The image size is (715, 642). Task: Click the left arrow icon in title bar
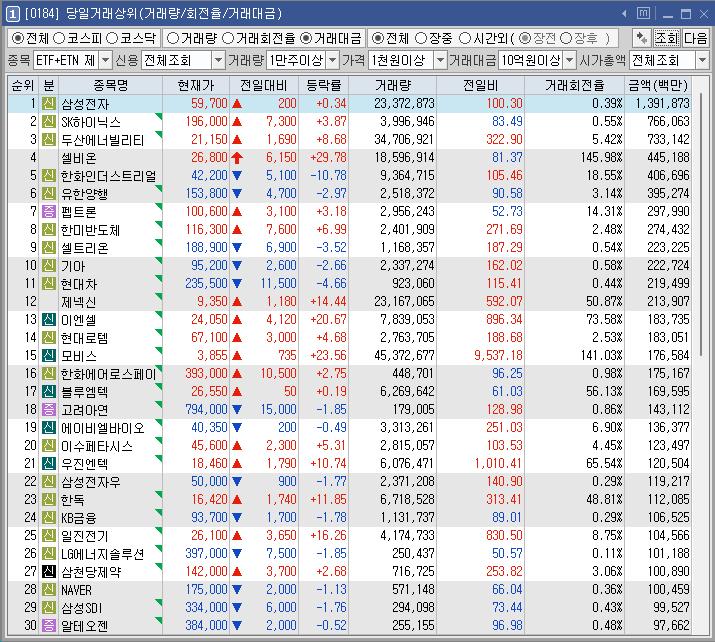coord(624,14)
